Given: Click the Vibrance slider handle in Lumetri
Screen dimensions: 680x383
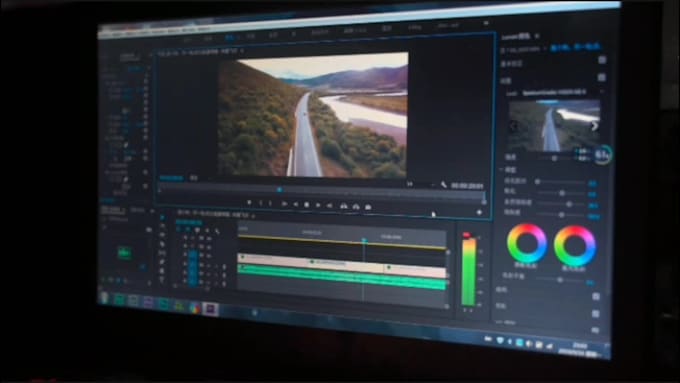Looking at the screenshot, I should point(569,204).
